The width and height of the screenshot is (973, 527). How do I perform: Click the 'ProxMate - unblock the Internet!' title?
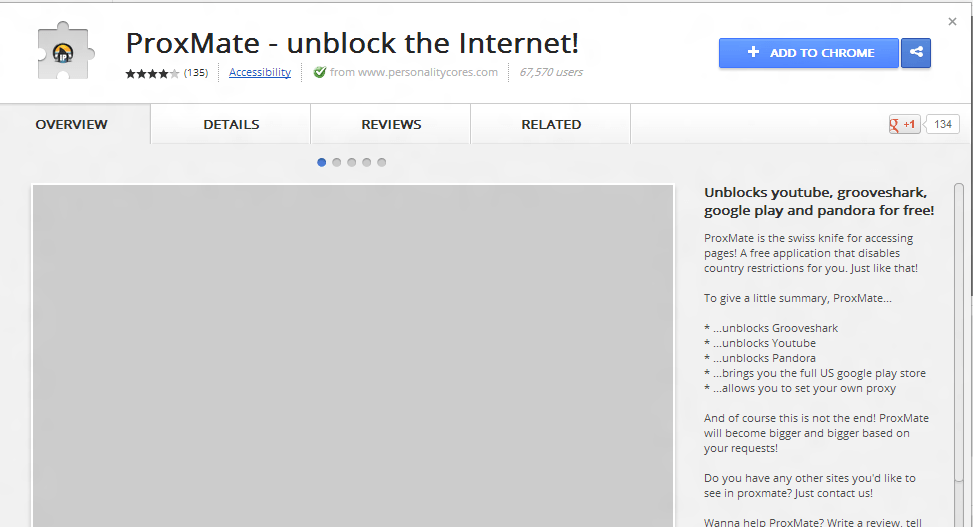click(352, 43)
